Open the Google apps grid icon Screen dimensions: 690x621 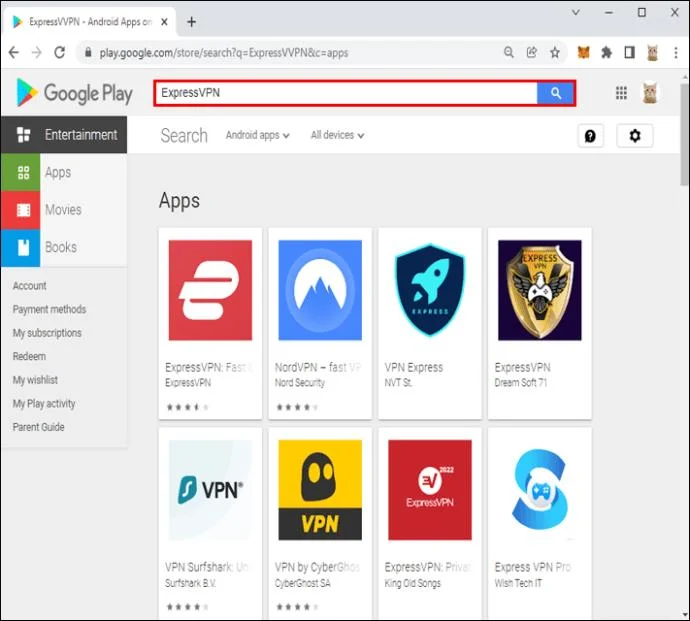click(621, 93)
